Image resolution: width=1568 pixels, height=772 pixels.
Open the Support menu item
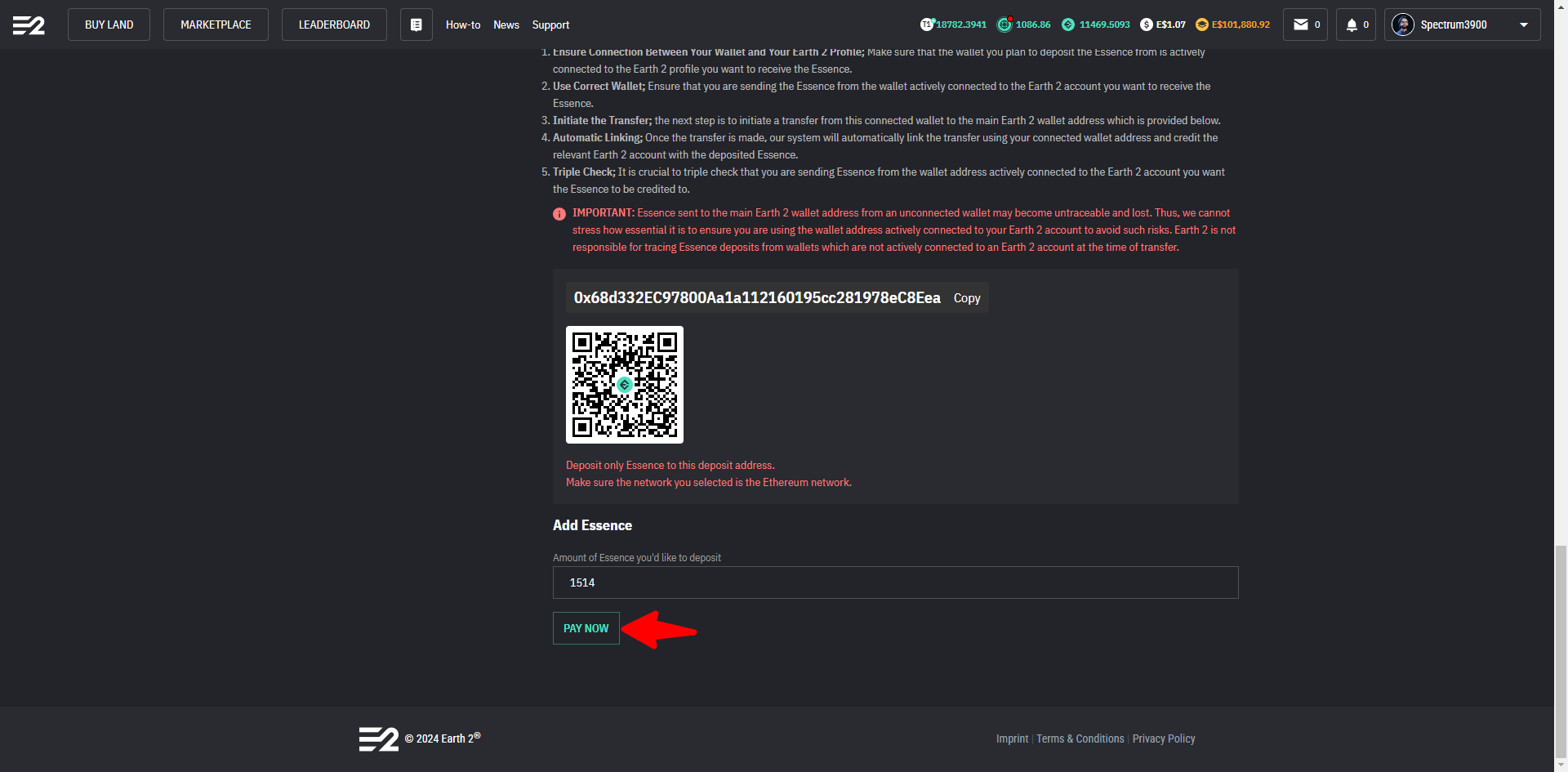coord(550,25)
